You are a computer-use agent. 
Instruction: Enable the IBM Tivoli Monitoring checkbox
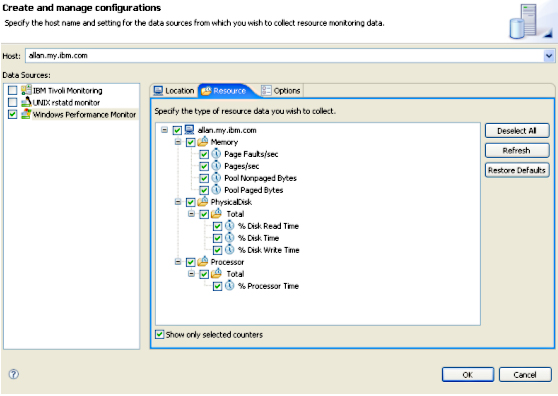coord(12,90)
